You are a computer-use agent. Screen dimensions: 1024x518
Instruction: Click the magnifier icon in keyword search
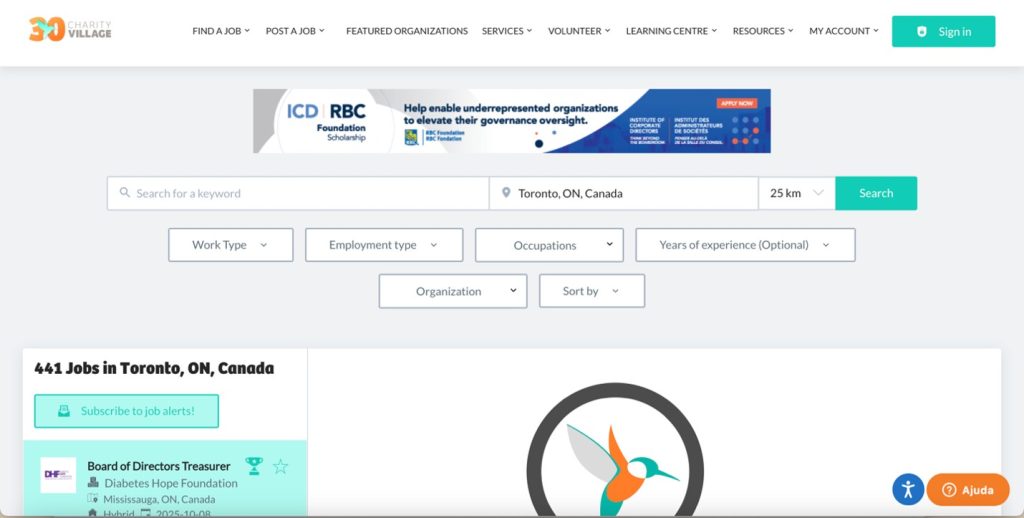pyautogui.click(x=125, y=193)
